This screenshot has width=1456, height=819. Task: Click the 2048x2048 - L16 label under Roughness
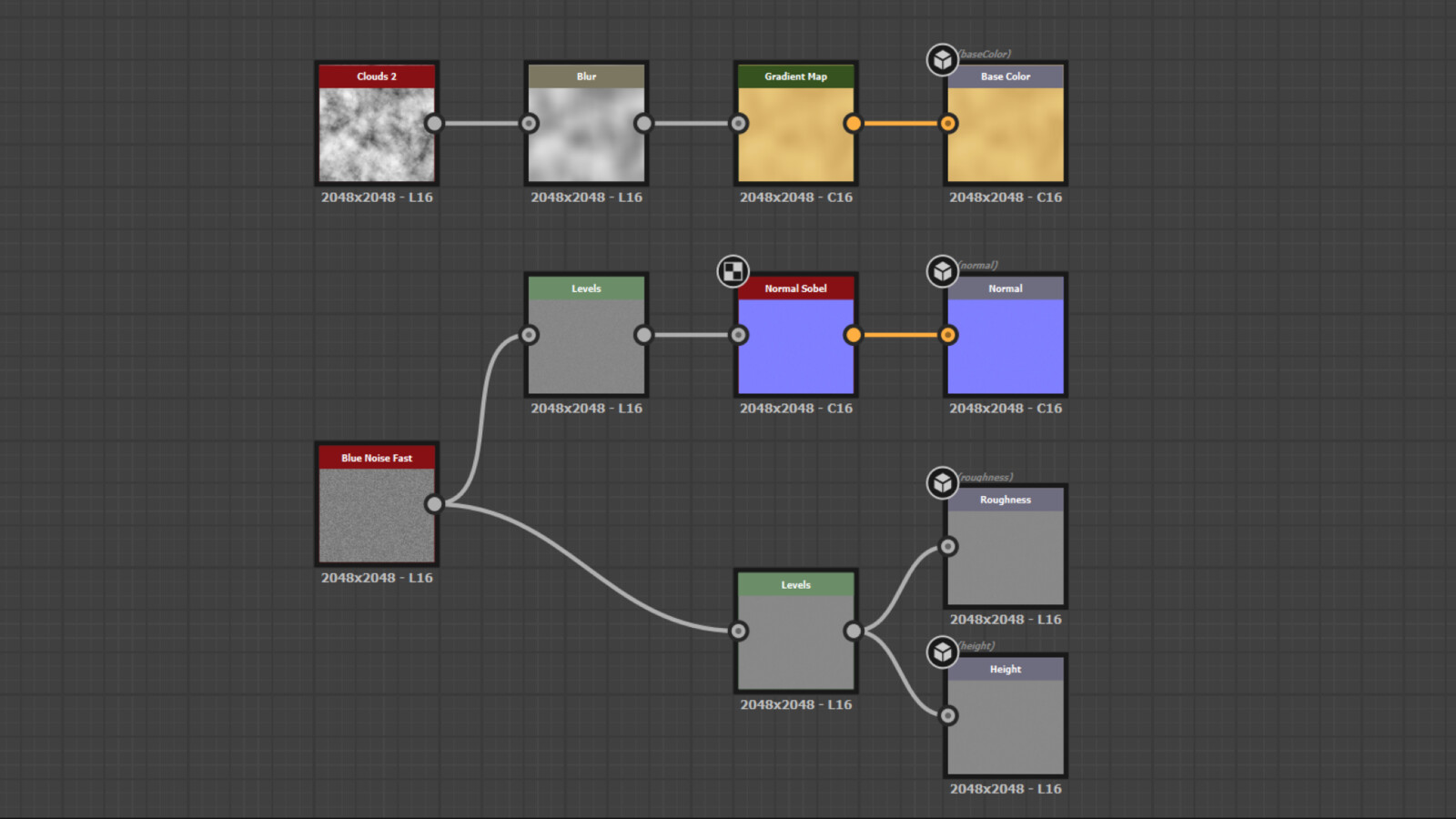(1006, 619)
